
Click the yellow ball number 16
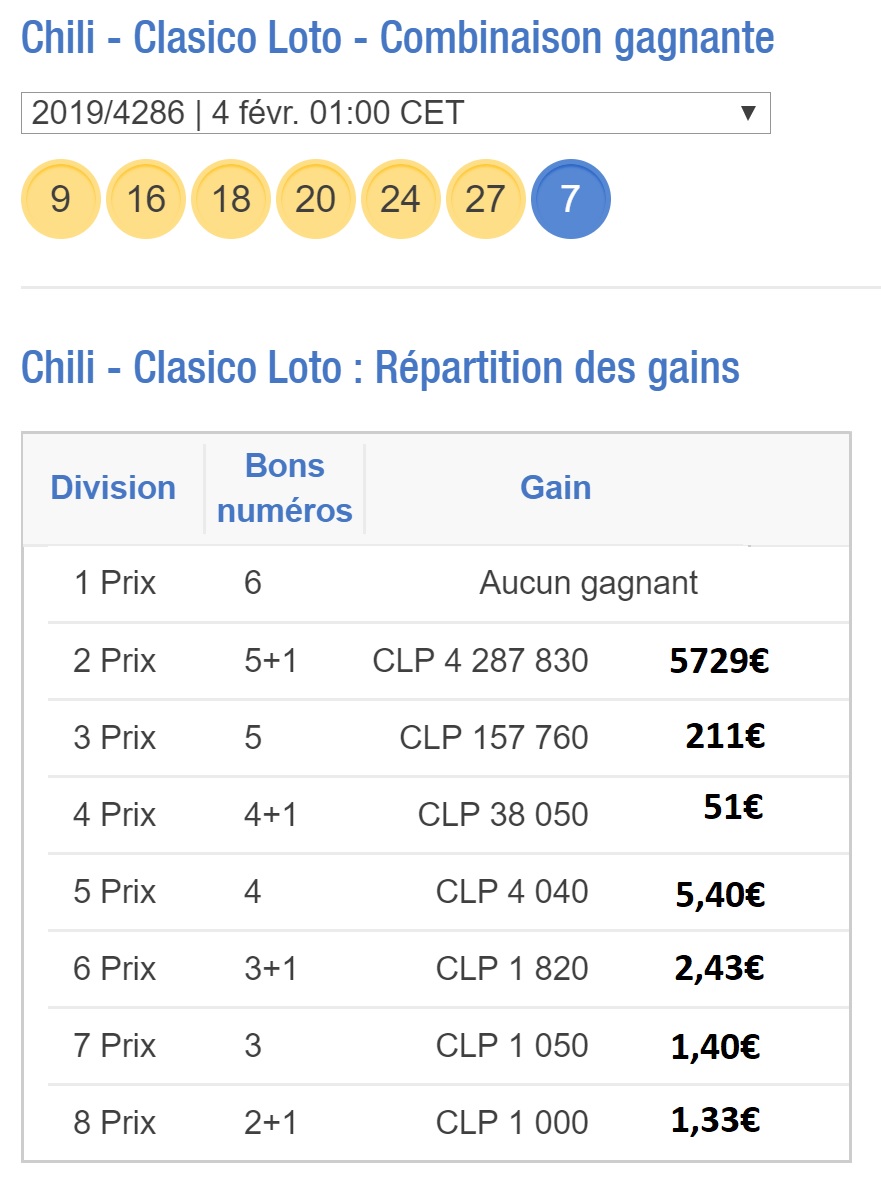146,199
